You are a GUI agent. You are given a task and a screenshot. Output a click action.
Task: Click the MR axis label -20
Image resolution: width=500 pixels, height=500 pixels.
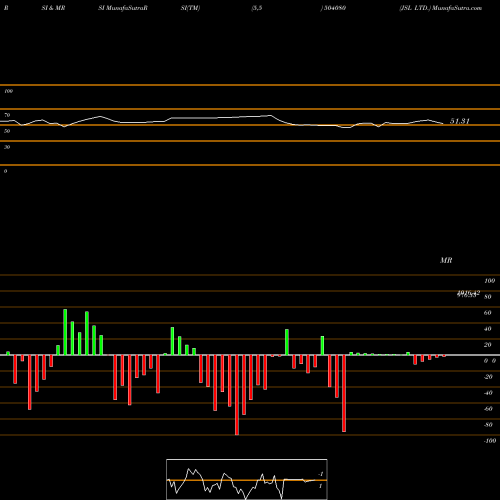(x=488, y=377)
